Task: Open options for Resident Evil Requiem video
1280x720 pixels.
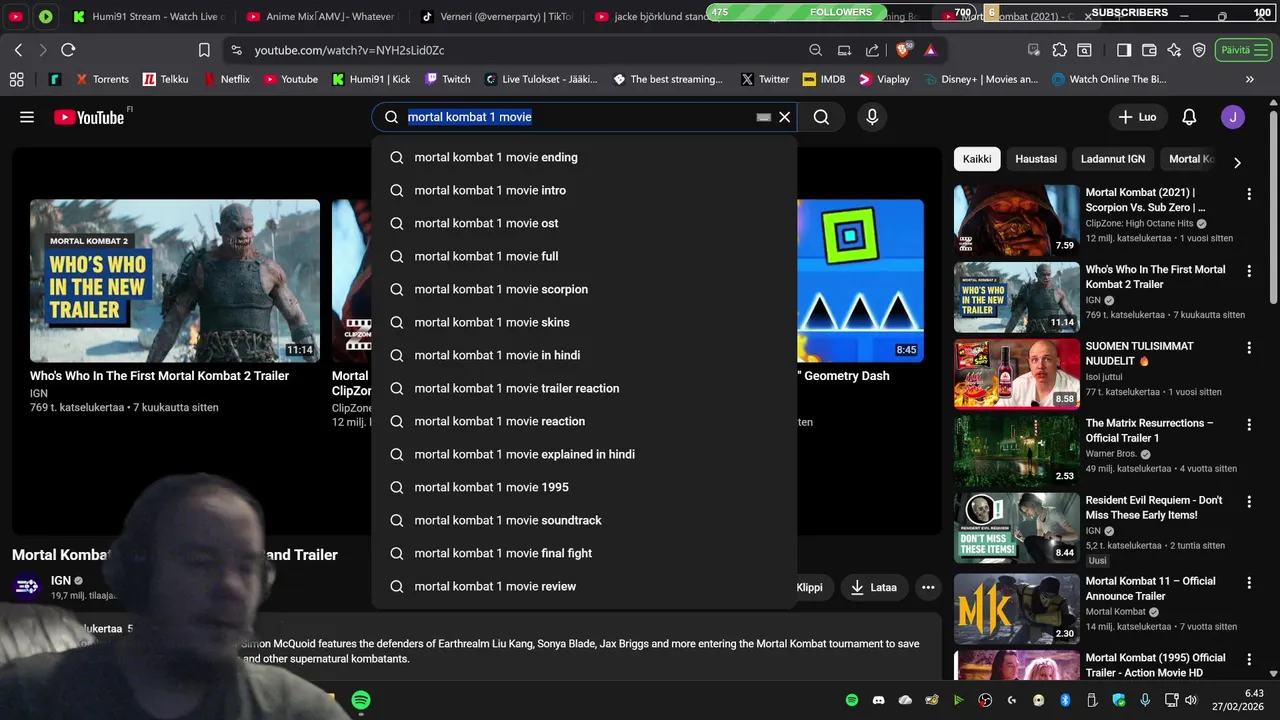Action: (x=1249, y=502)
